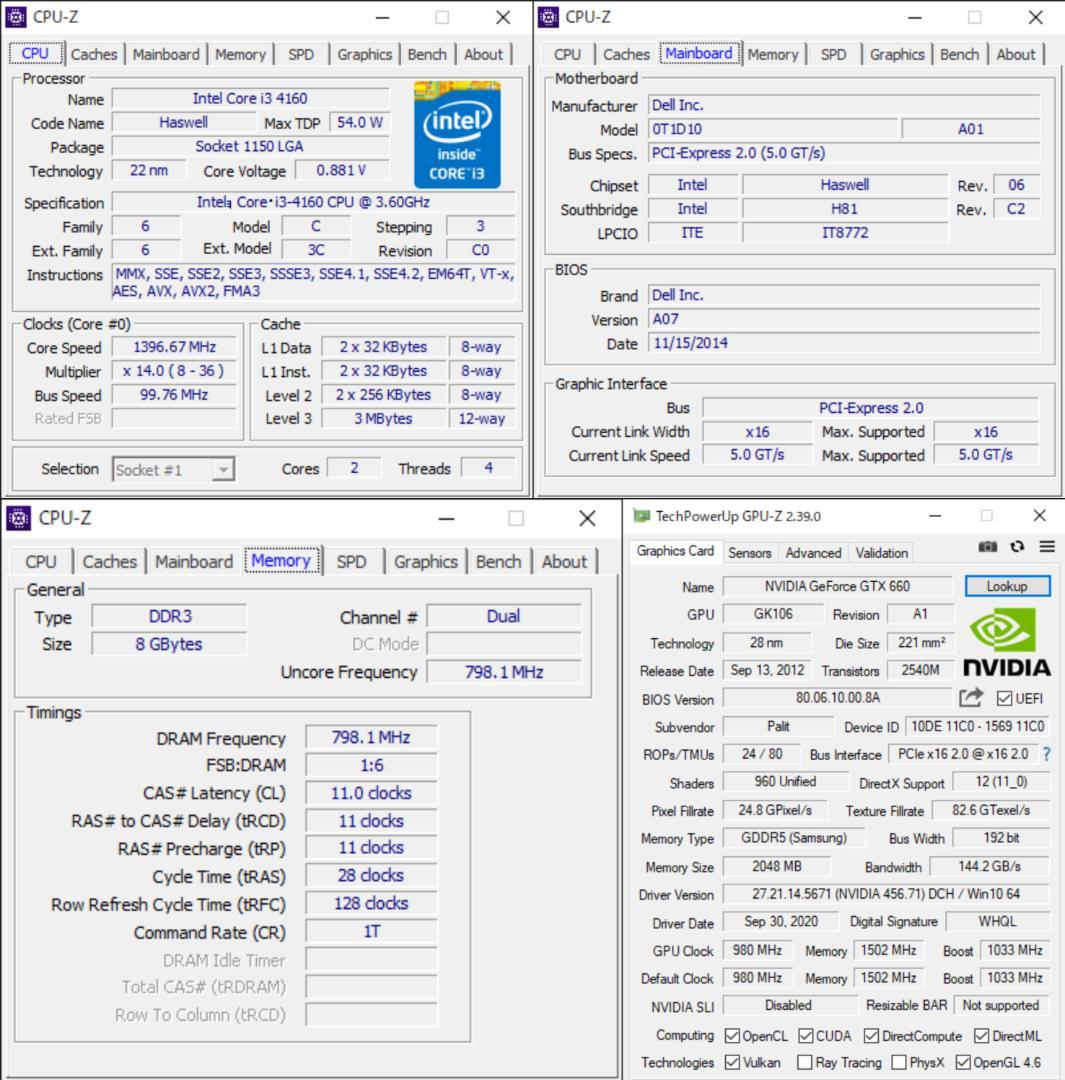Switch to CPU tab in the mainboard CPU-Z window
This screenshot has height=1080, width=1065.
pyautogui.click(x=568, y=54)
